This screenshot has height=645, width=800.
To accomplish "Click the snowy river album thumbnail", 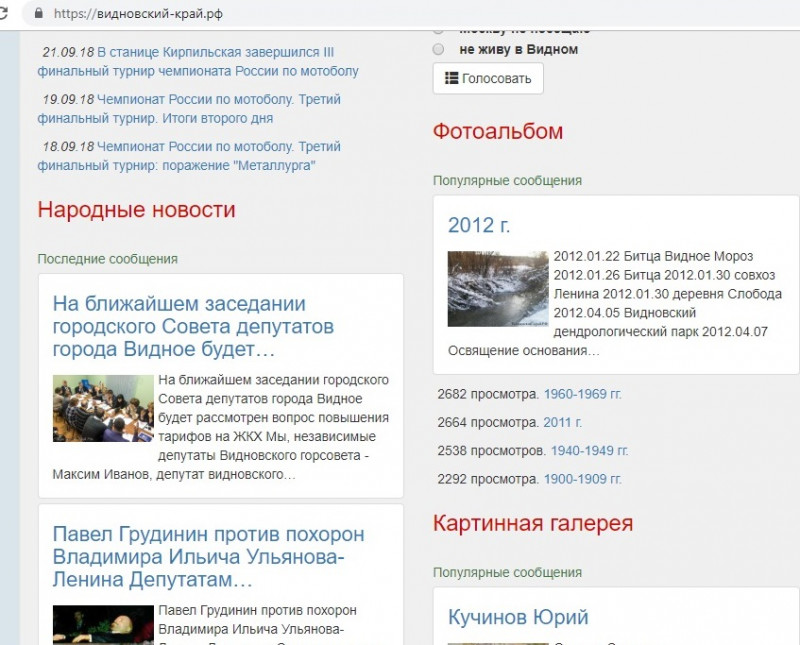I will coord(498,289).
